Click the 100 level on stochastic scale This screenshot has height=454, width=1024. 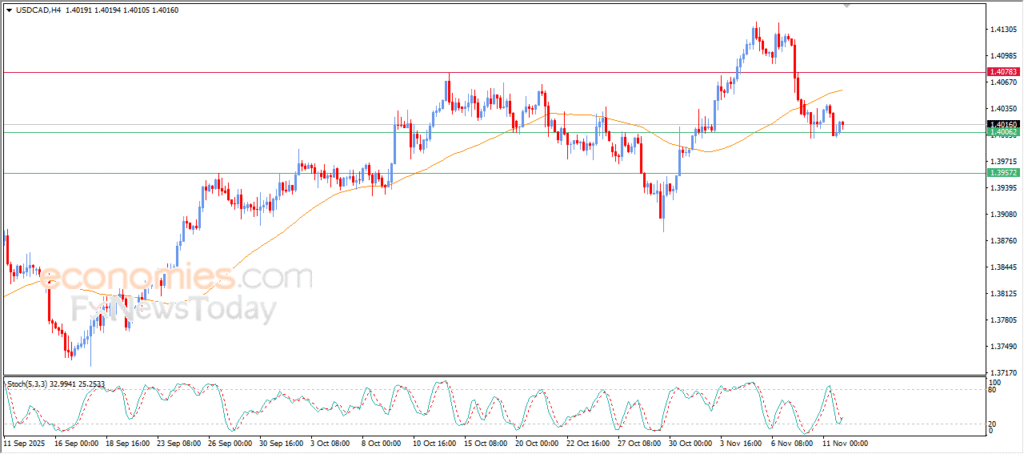tap(995, 382)
